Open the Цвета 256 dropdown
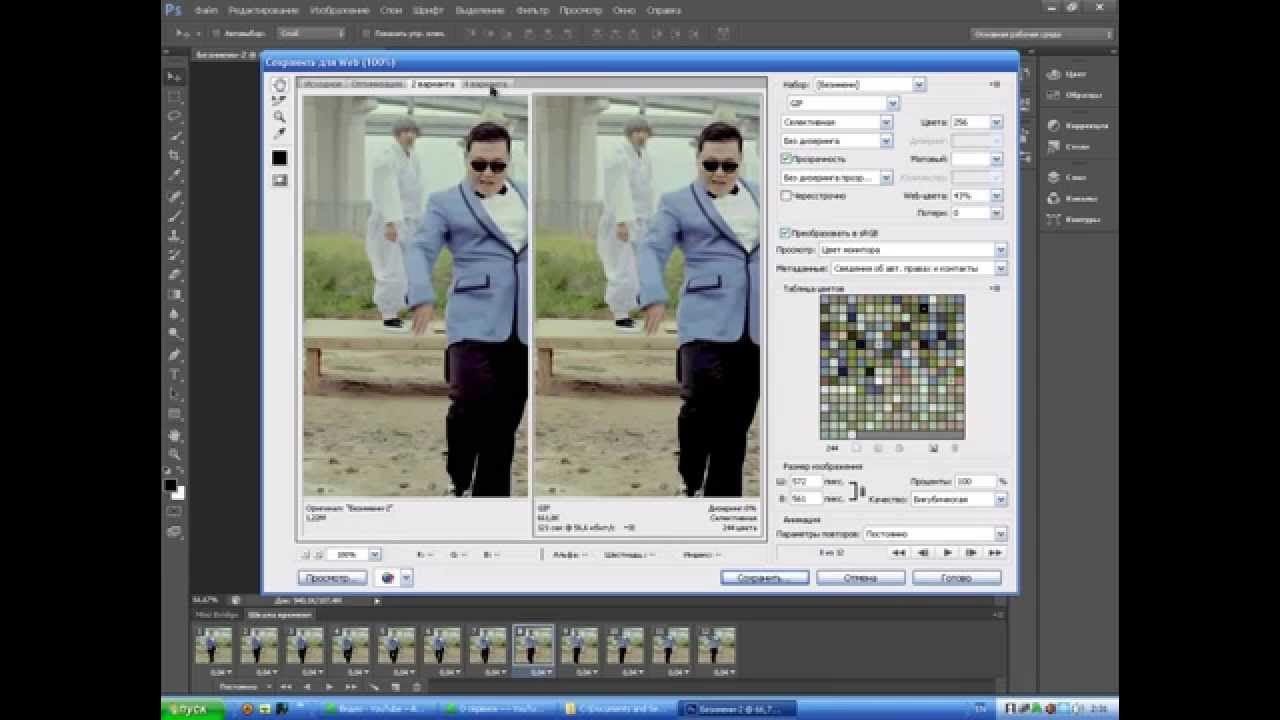 [x=976, y=122]
